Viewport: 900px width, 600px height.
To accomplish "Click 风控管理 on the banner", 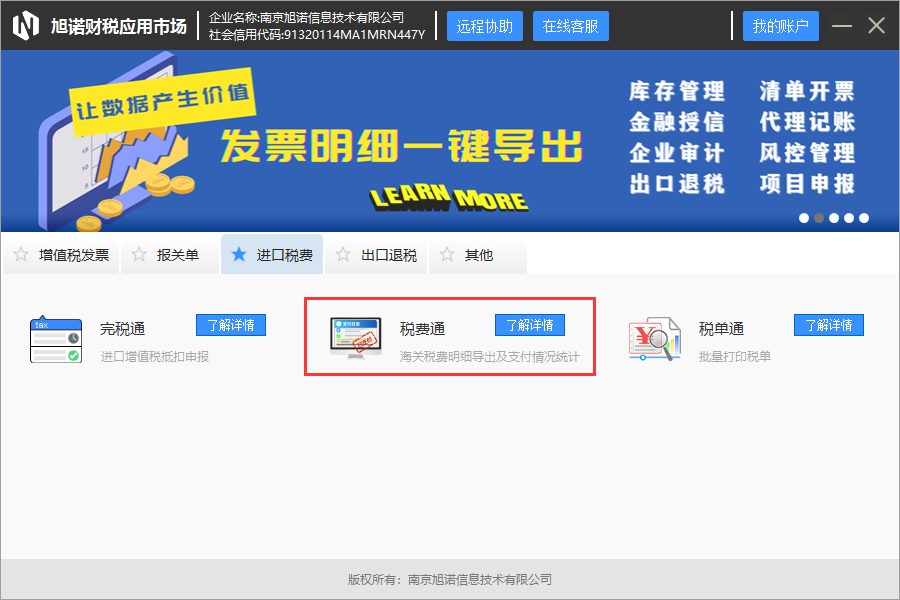I will pyautogui.click(x=807, y=153).
